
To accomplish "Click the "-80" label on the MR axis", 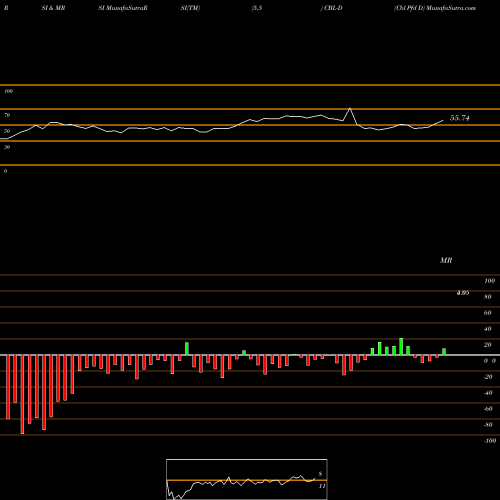I will coord(488,425).
